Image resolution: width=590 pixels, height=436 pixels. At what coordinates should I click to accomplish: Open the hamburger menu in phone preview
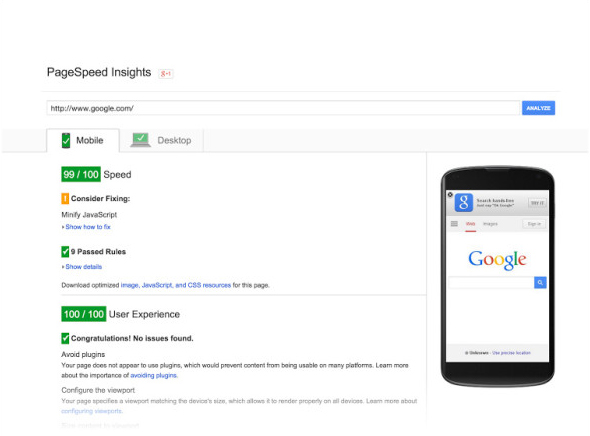tap(454, 224)
